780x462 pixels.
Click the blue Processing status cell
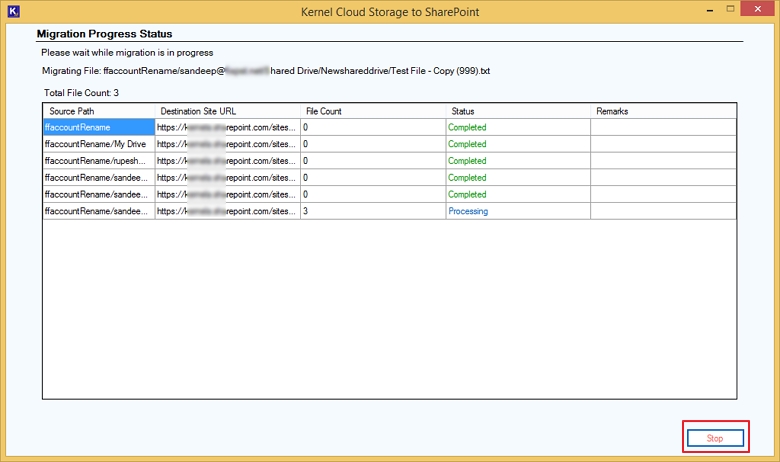click(x=518, y=211)
